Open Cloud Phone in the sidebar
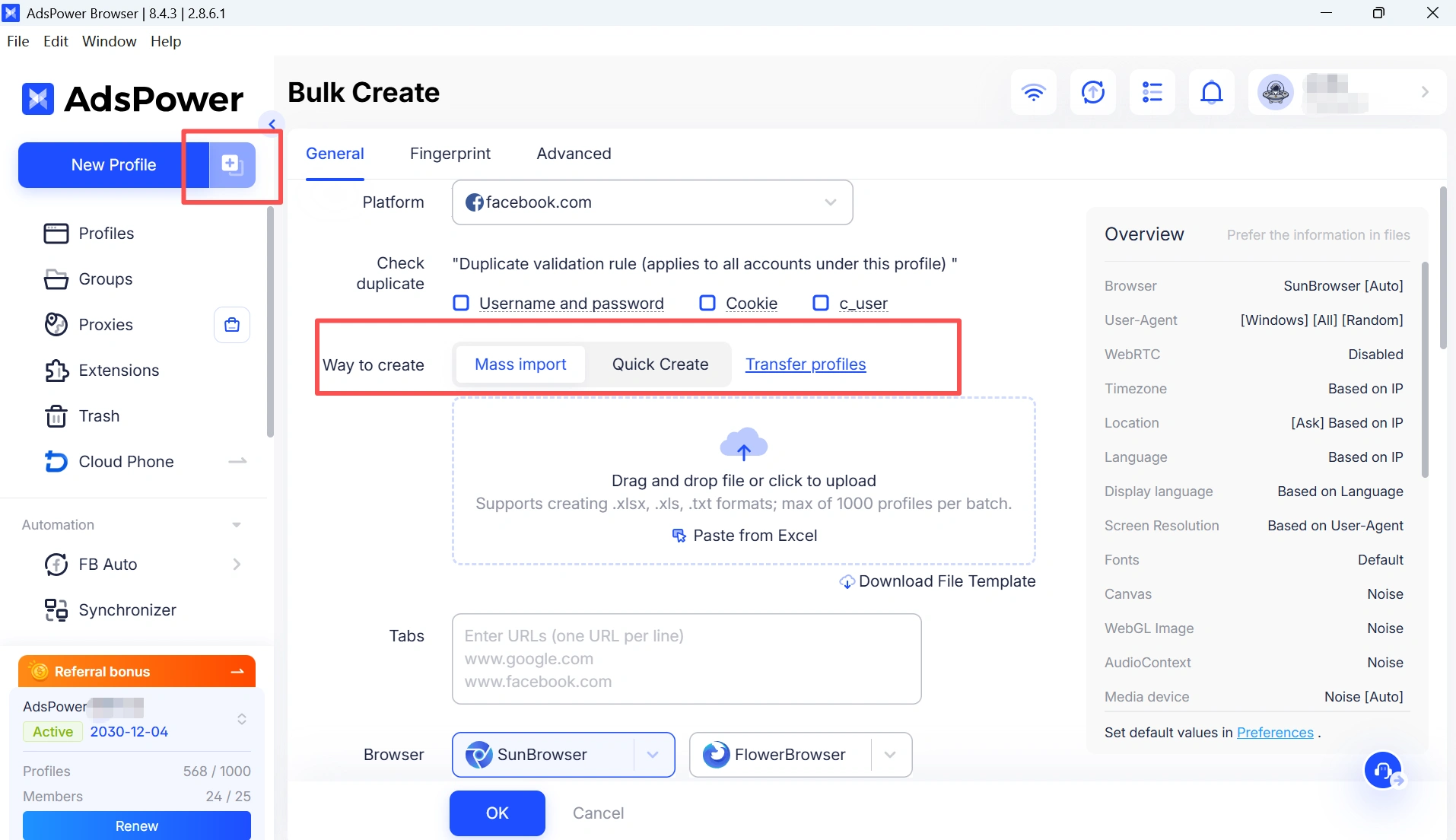1456x840 pixels. click(x=110, y=462)
